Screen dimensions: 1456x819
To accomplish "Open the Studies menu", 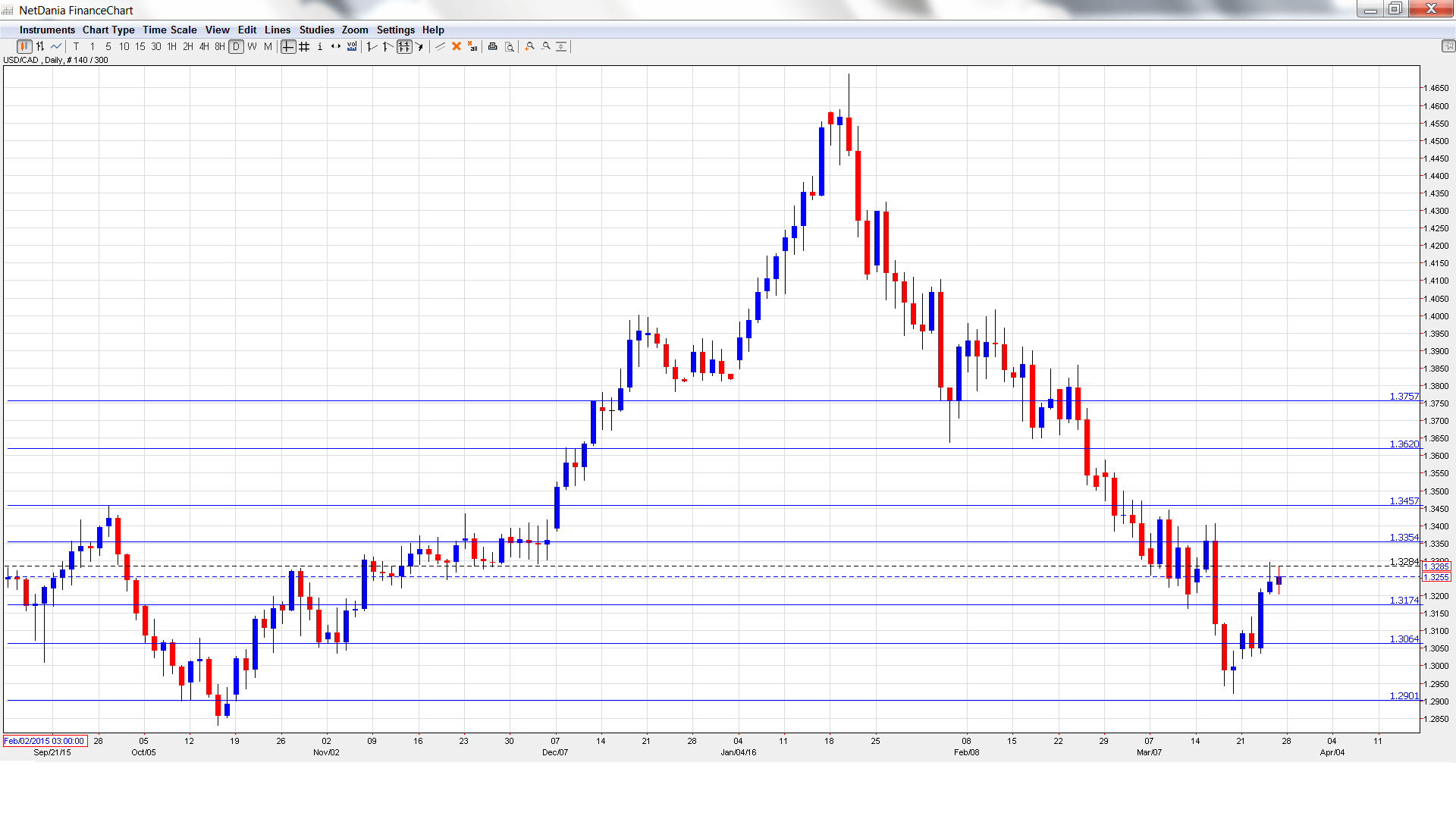I will (316, 30).
